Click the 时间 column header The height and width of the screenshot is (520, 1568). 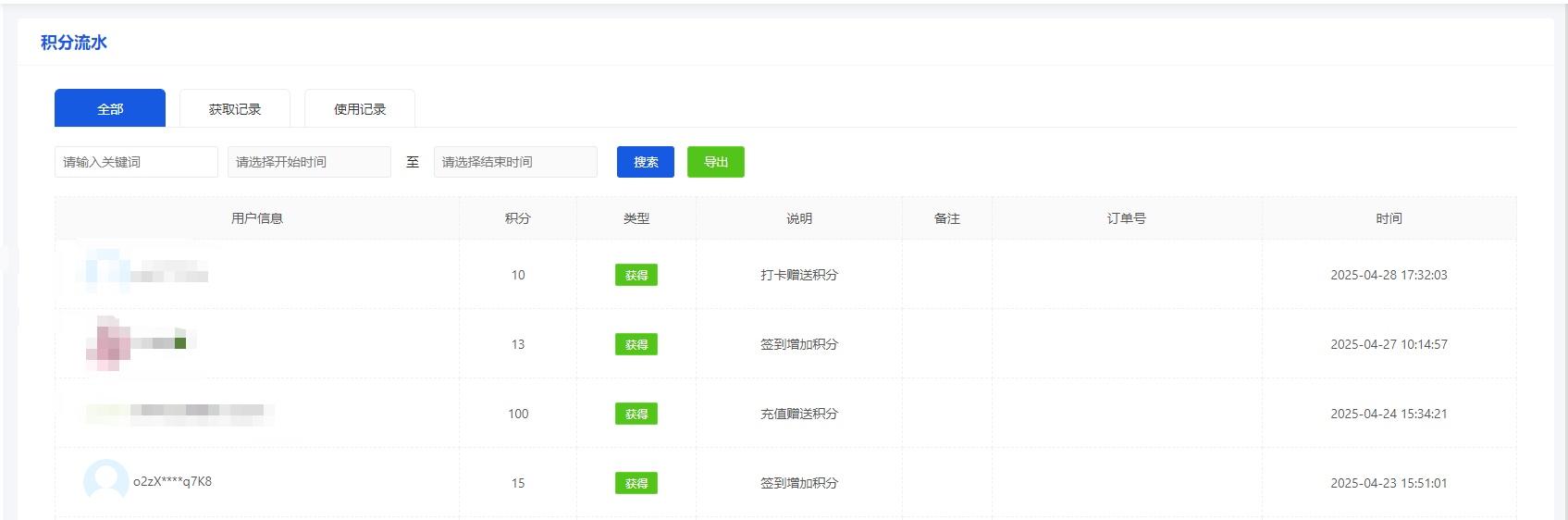coord(1389,218)
